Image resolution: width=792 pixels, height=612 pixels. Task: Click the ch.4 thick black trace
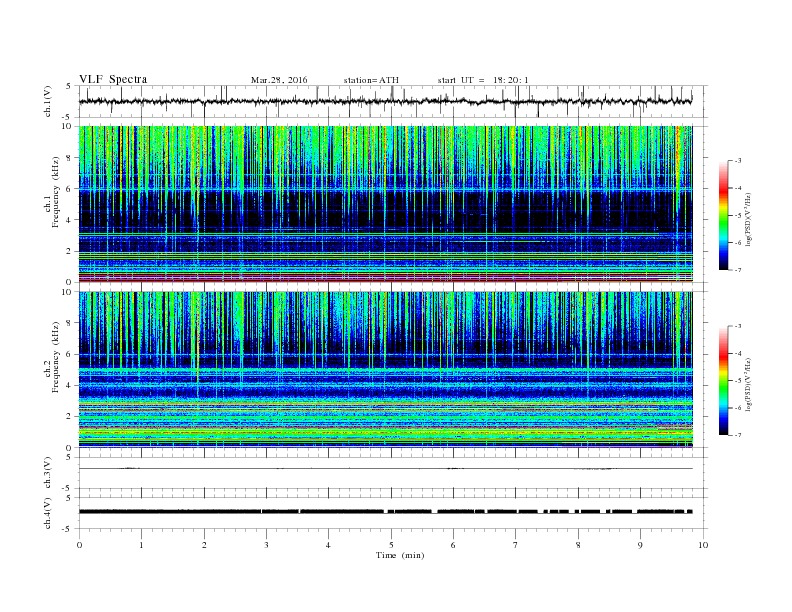tap(385, 512)
